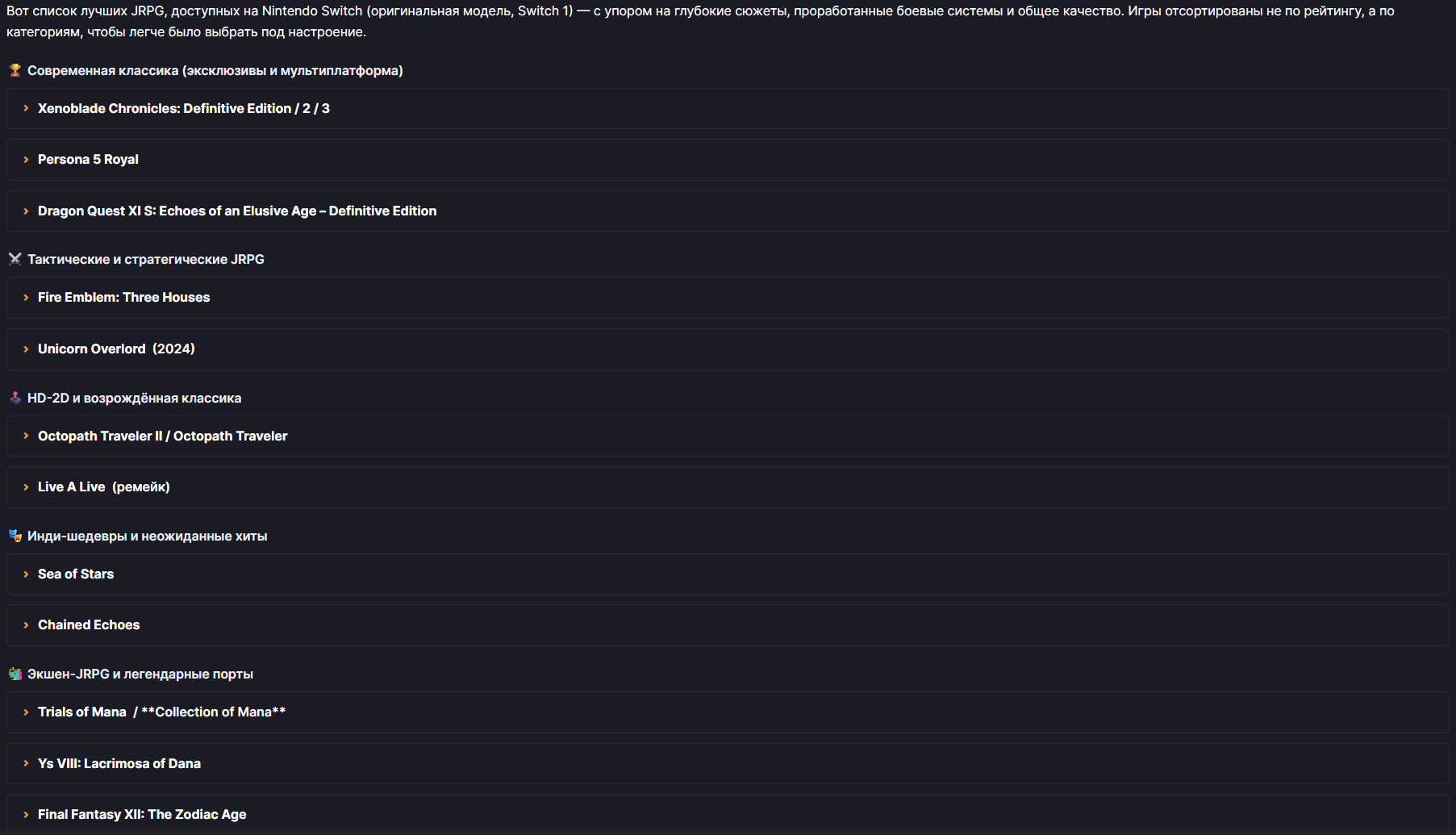Click the trophy icon beside Современная классика
This screenshot has height=835, width=1456.
(x=15, y=70)
